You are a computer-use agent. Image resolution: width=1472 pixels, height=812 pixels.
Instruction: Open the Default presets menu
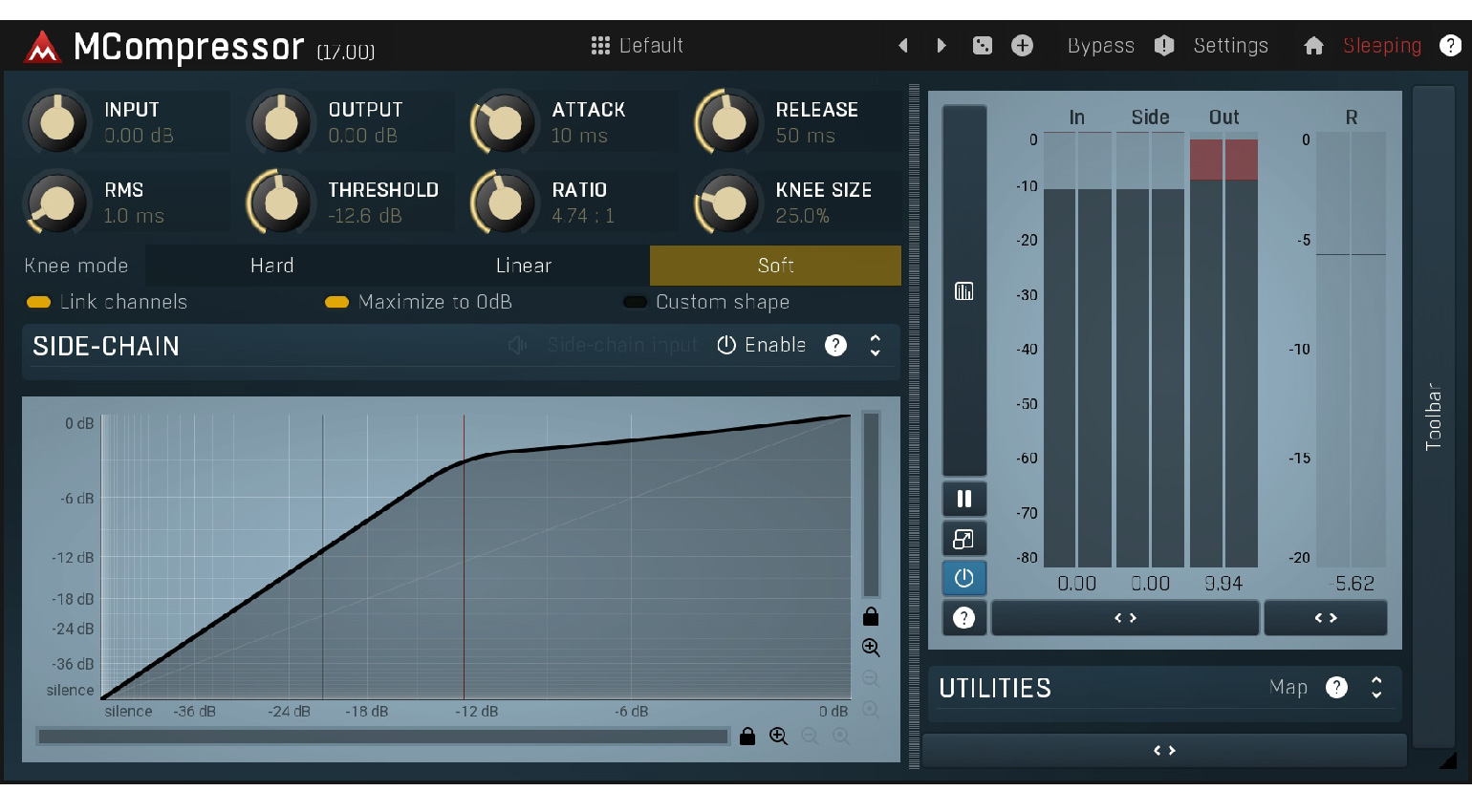click(x=638, y=46)
